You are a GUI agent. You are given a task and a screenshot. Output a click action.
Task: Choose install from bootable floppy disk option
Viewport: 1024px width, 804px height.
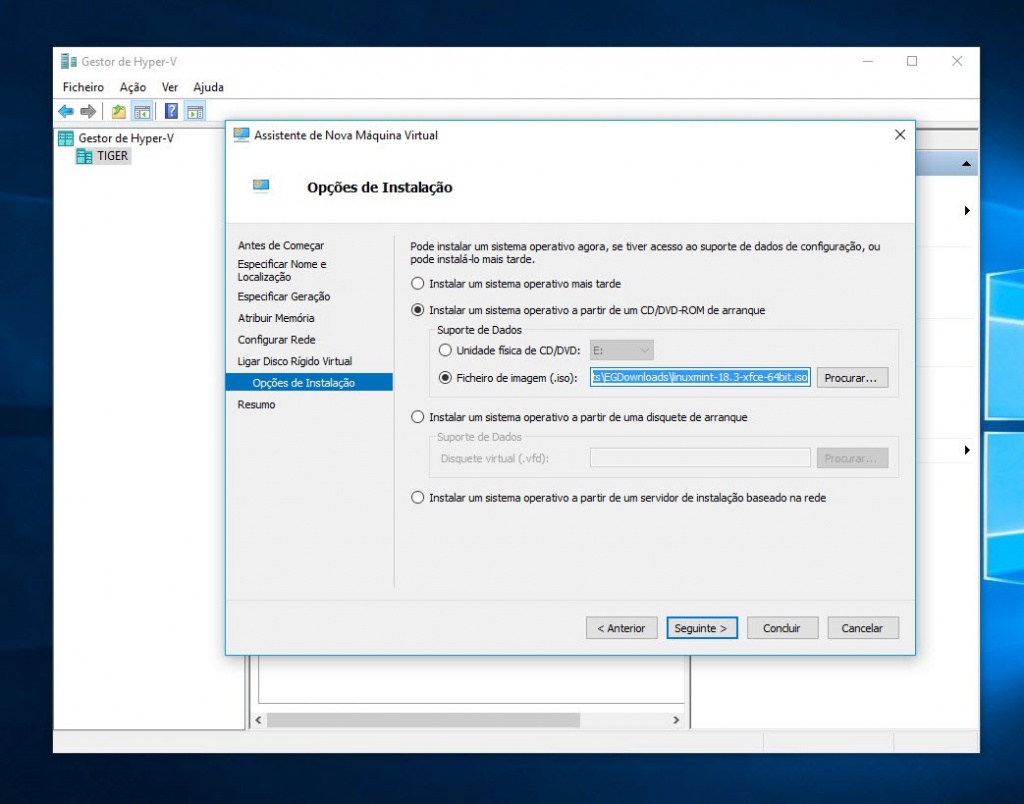click(417, 417)
